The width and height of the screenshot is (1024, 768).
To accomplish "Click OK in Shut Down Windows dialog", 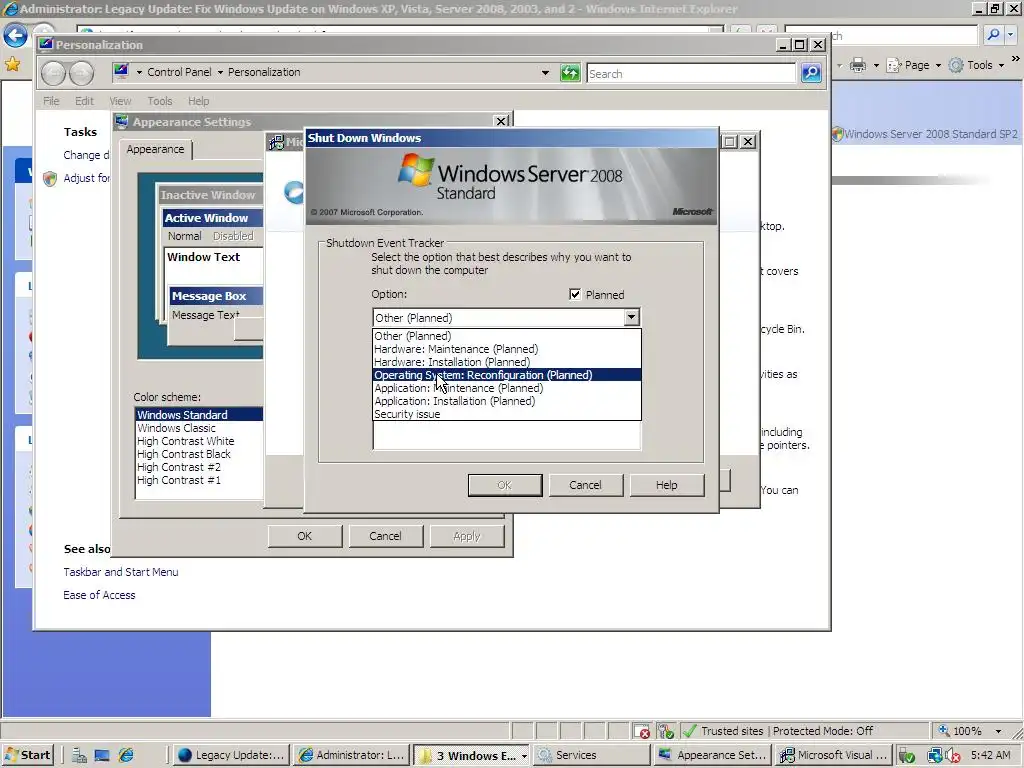I will [505, 485].
